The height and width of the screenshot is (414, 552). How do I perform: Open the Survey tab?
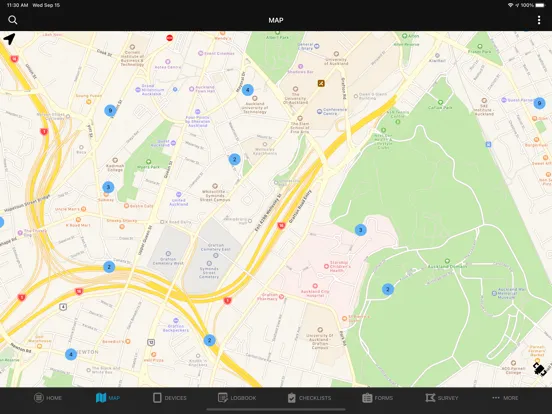click(442, 398)
